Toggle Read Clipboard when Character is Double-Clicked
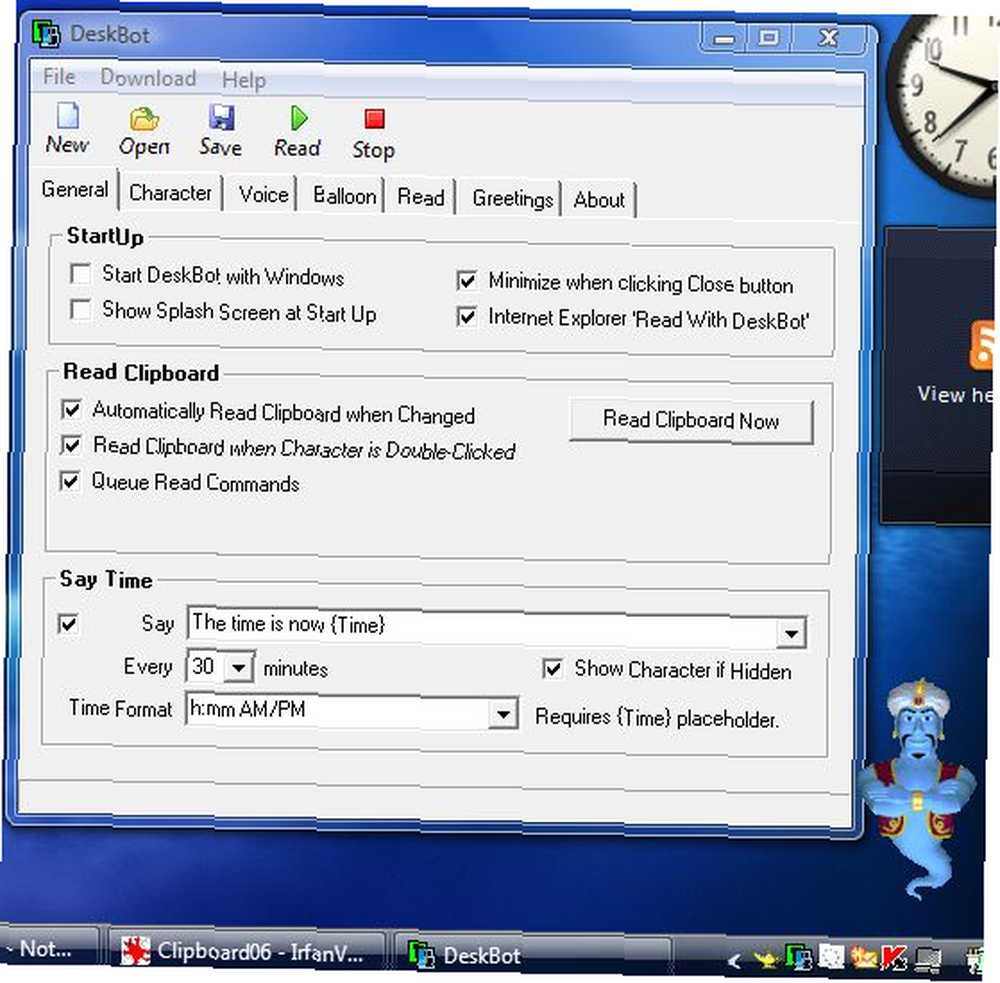 (71, 445)
